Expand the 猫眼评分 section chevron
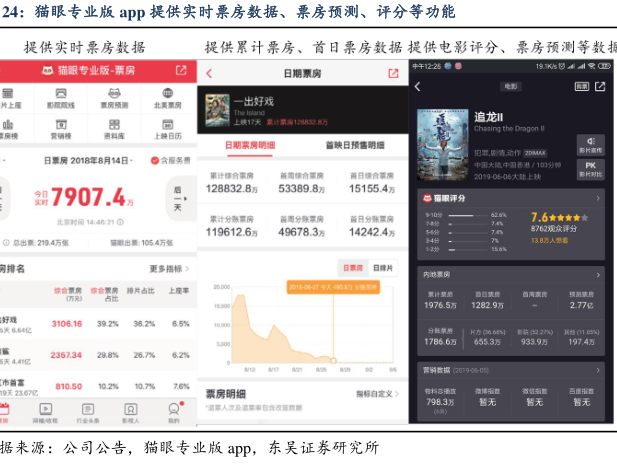This screenshot has height=466, width=617. [x=598, y=198]
